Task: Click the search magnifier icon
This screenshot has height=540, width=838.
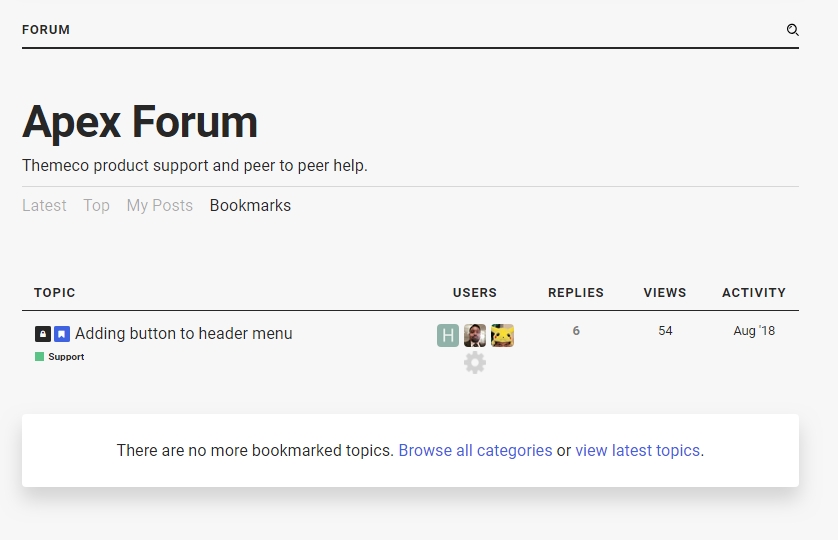Action: tap(792, 30)
